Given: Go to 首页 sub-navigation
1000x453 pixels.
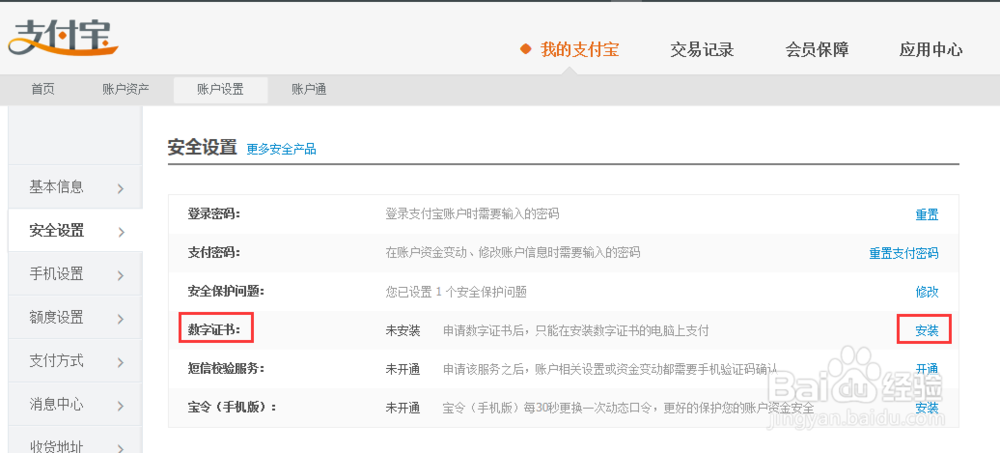Looking at the screenshot, I should [43, 90].
